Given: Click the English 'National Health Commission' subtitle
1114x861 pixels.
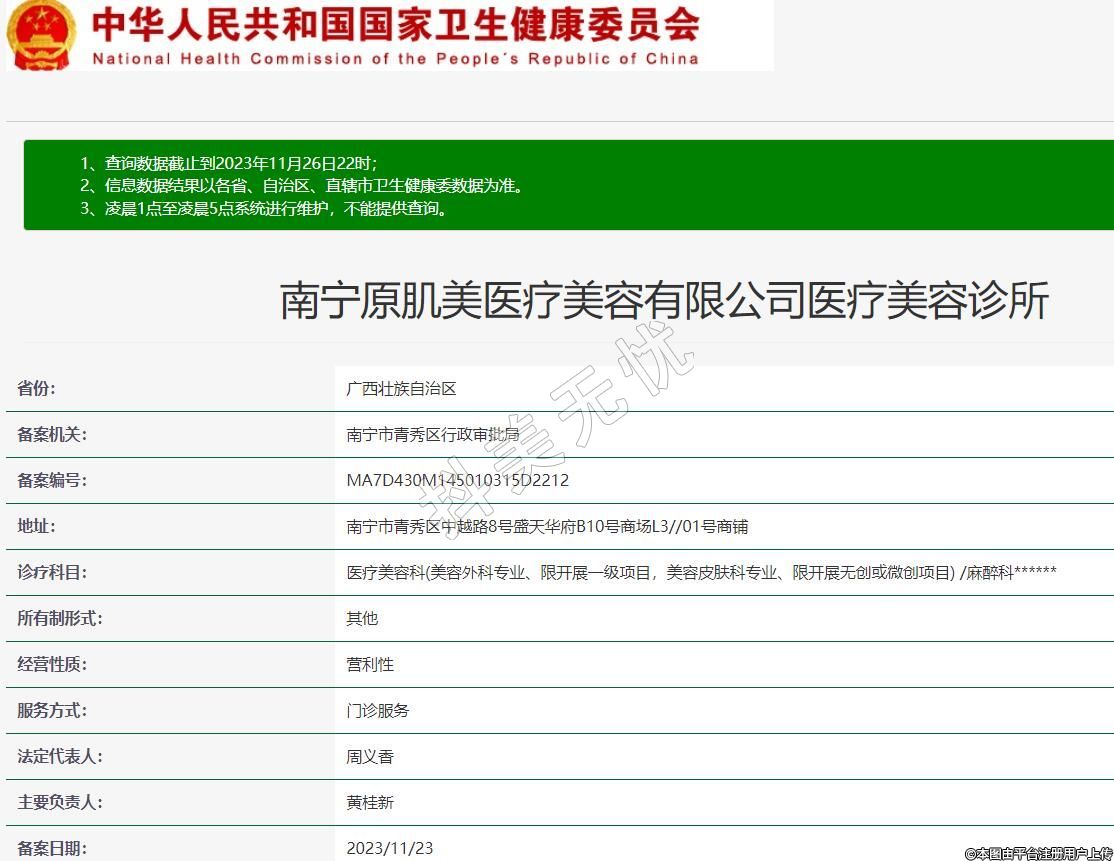Looking at the screenshot, I should tap(395, 58).
